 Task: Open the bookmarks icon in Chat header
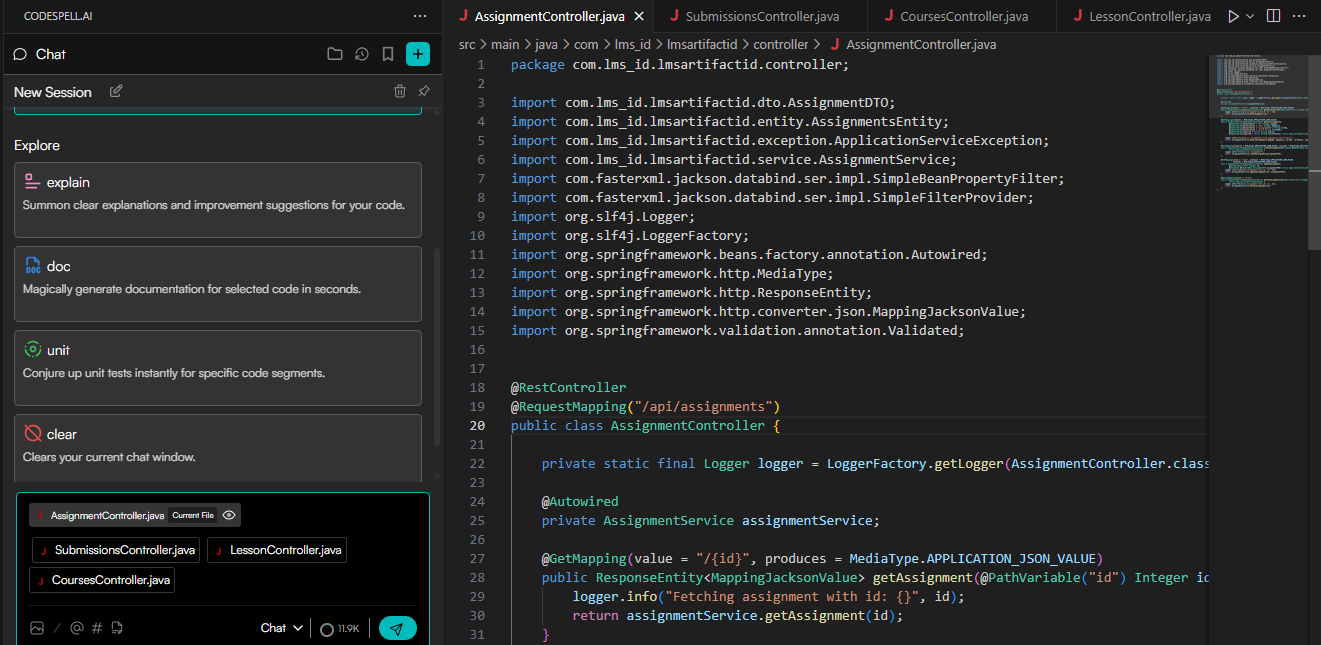point(388,54)
